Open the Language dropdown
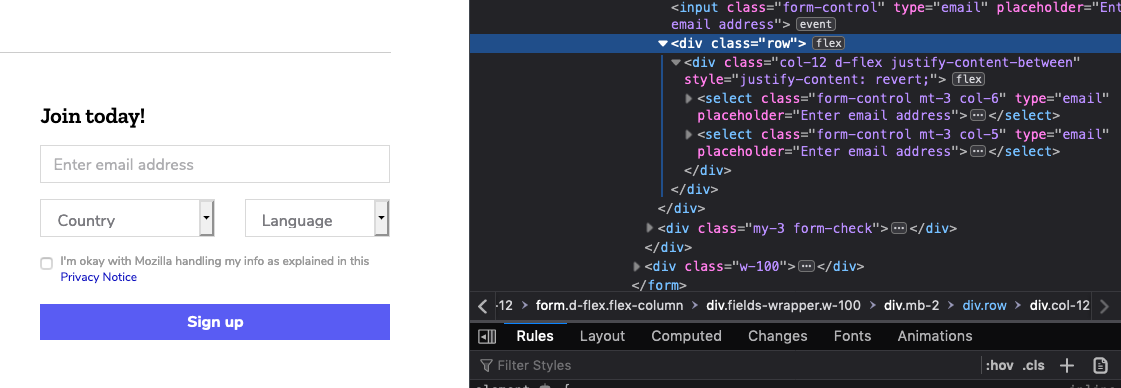 pos(317,218)
